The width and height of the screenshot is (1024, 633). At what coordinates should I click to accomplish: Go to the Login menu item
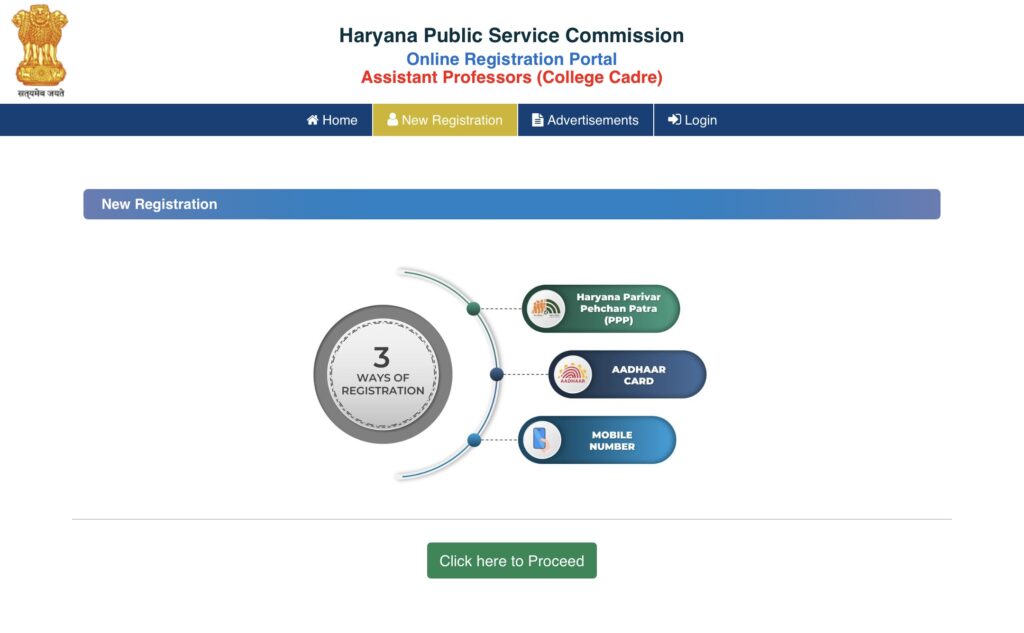(692, 120)
